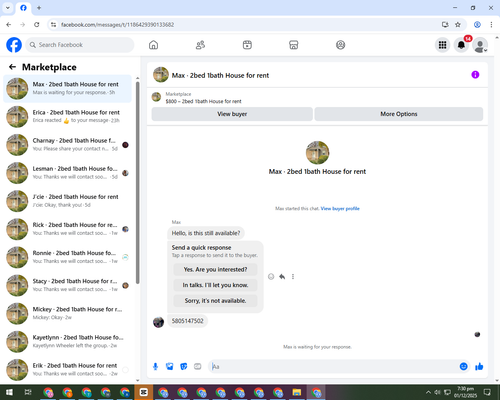
Task: Open Mickey conversation in list
Action: click(x=67, y=313)
